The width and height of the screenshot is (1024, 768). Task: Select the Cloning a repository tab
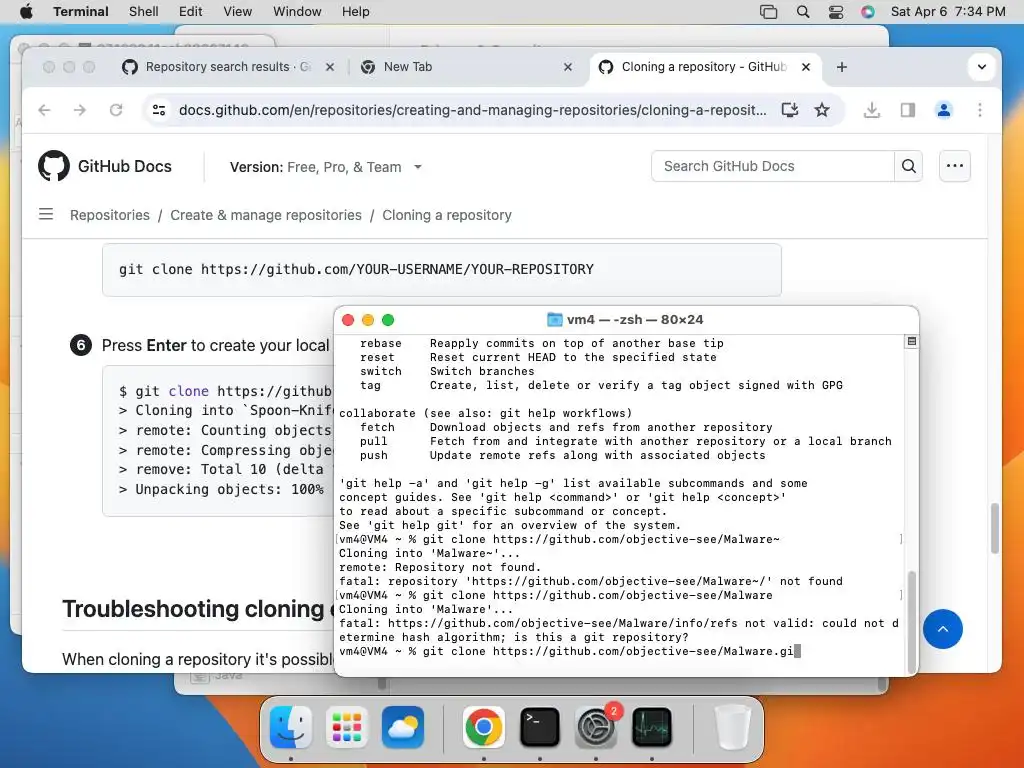704,67
